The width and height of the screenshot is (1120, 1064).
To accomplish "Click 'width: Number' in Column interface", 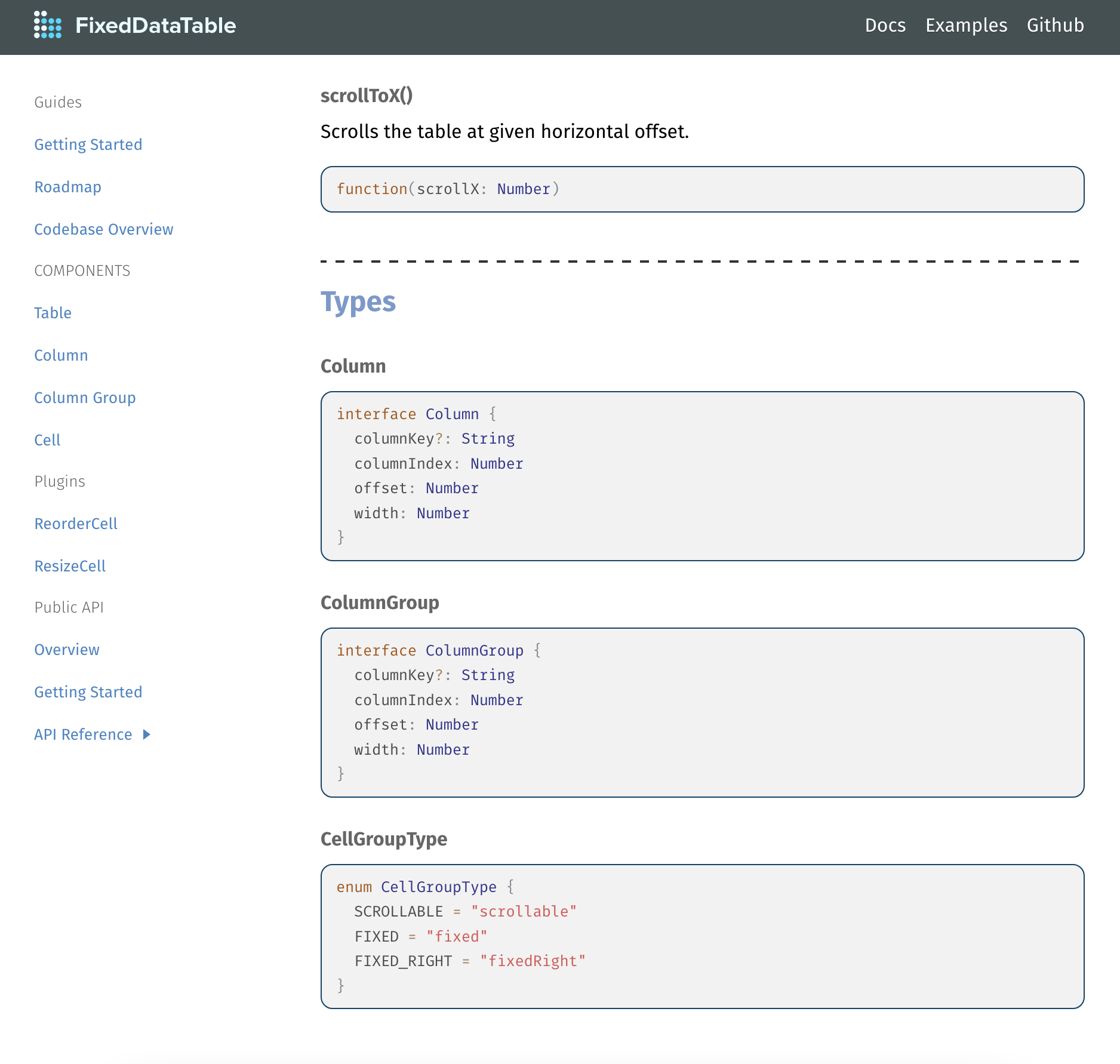I will tap(412, 513).
